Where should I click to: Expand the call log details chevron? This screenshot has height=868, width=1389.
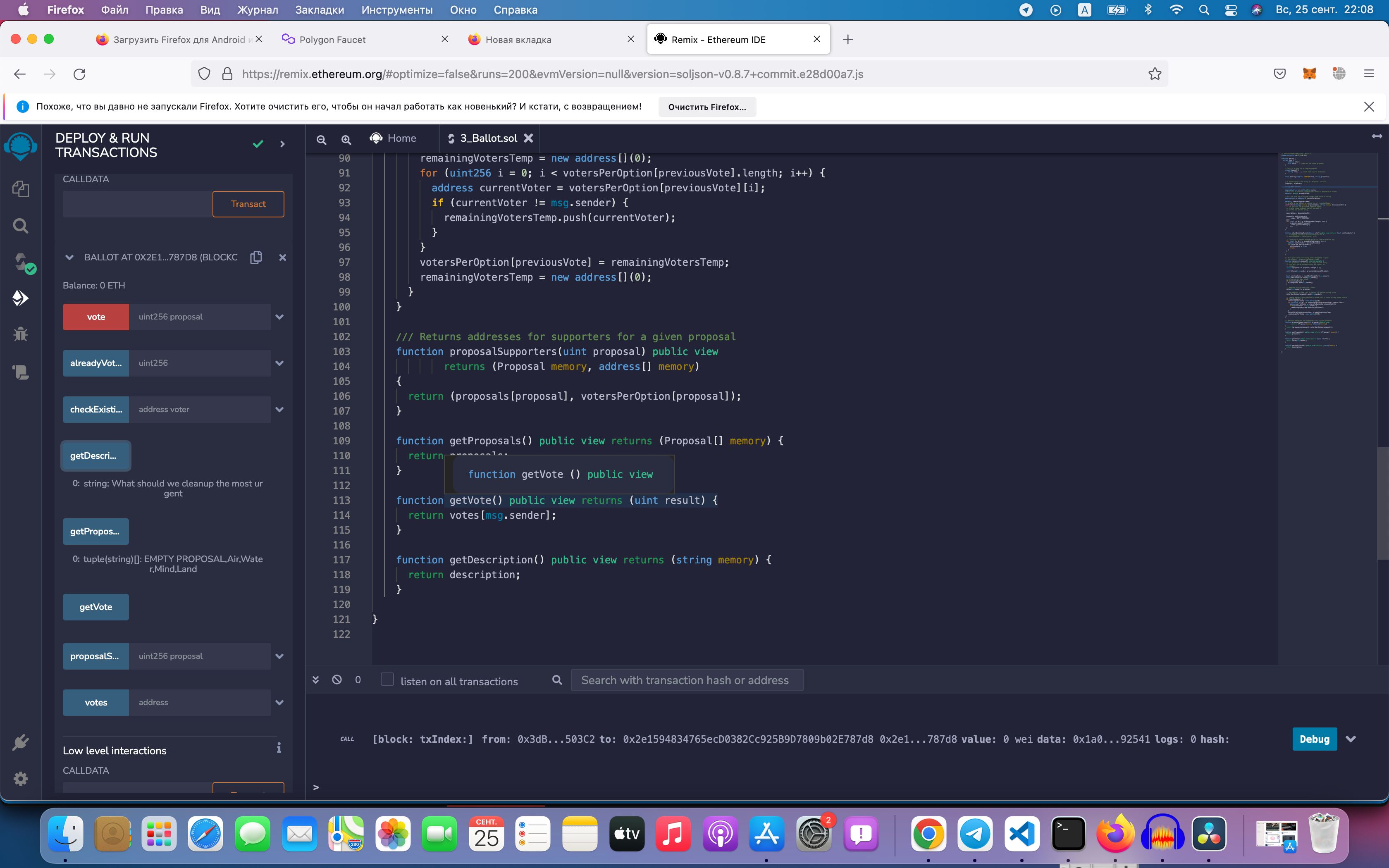tap(1351, 739)
